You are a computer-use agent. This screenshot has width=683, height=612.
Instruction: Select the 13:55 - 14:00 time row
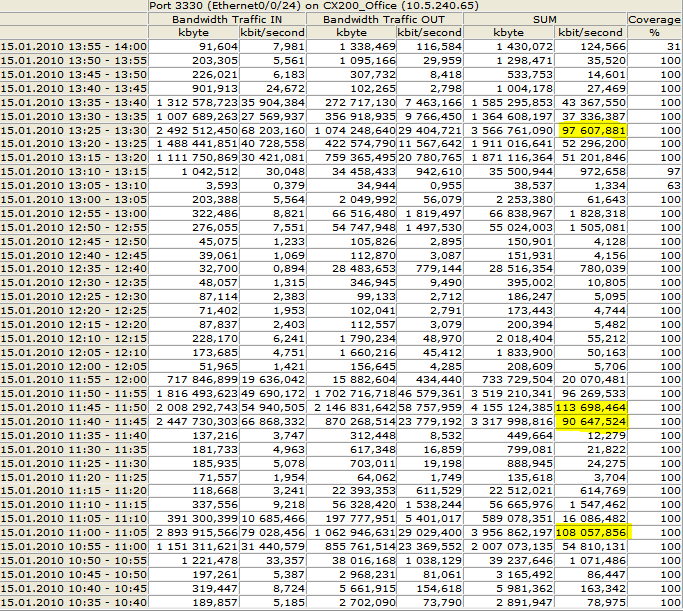74,46
